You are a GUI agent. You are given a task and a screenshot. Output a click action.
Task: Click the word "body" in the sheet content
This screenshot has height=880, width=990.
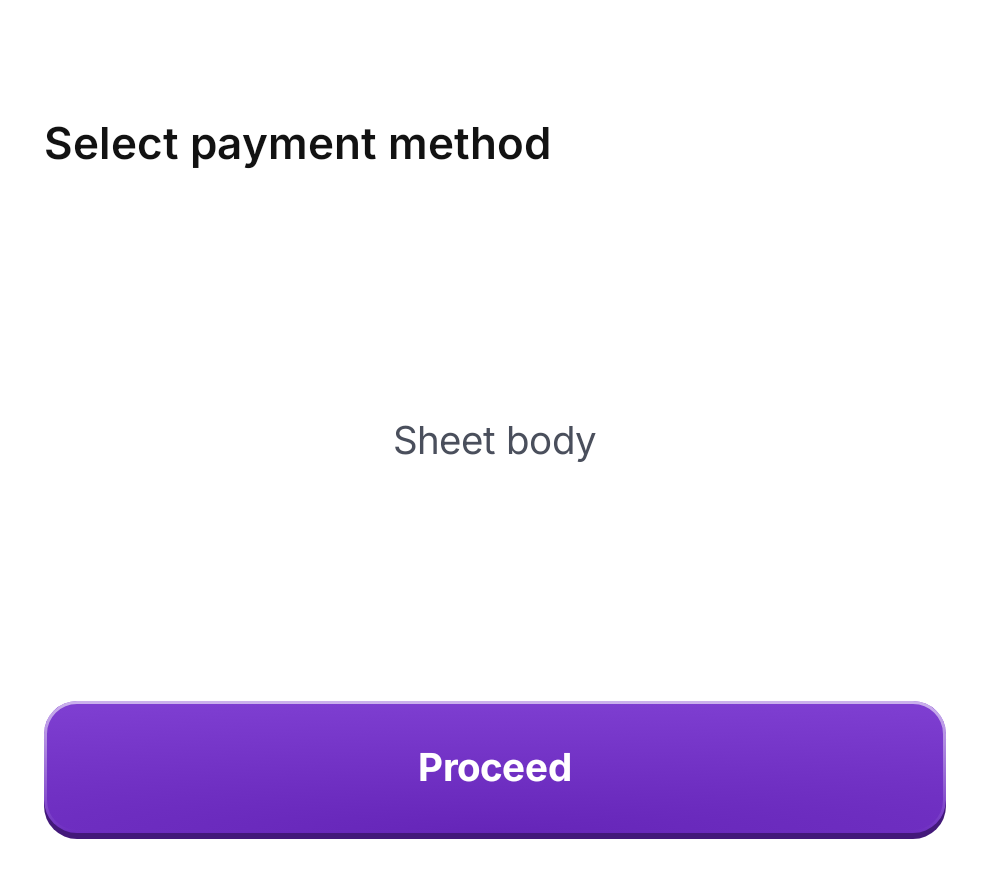[x=551, y=441]
